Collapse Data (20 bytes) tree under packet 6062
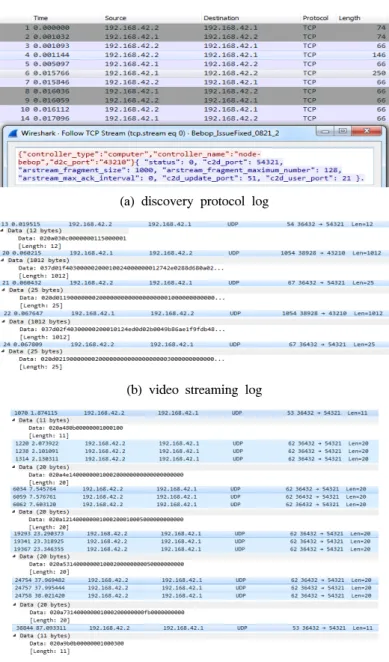Screen dimensions: 389x662 click(14, 512)
